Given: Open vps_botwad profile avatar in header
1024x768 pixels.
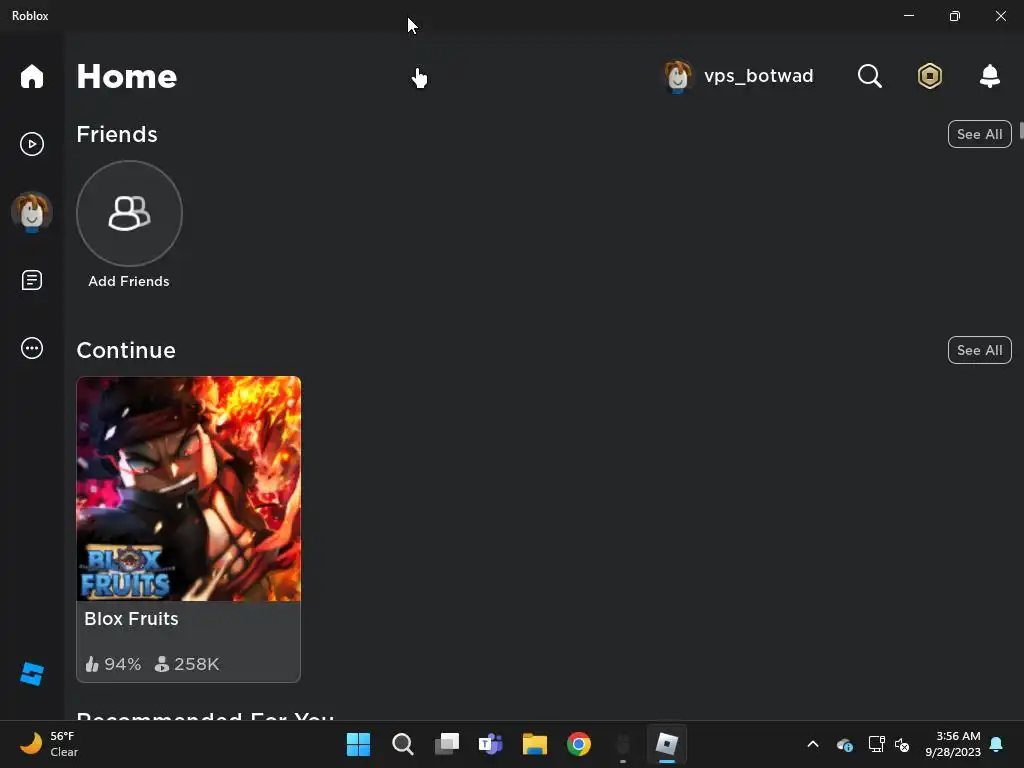Looking at the screenshot, I should (678, 76).
